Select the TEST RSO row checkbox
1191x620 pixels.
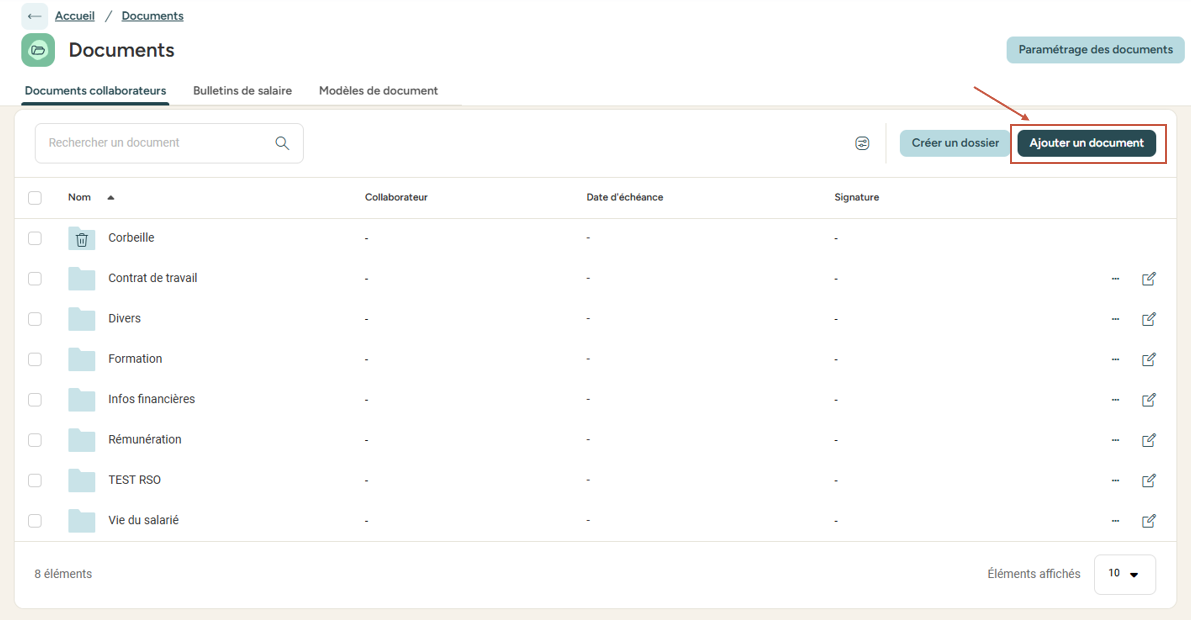point(35,480)
